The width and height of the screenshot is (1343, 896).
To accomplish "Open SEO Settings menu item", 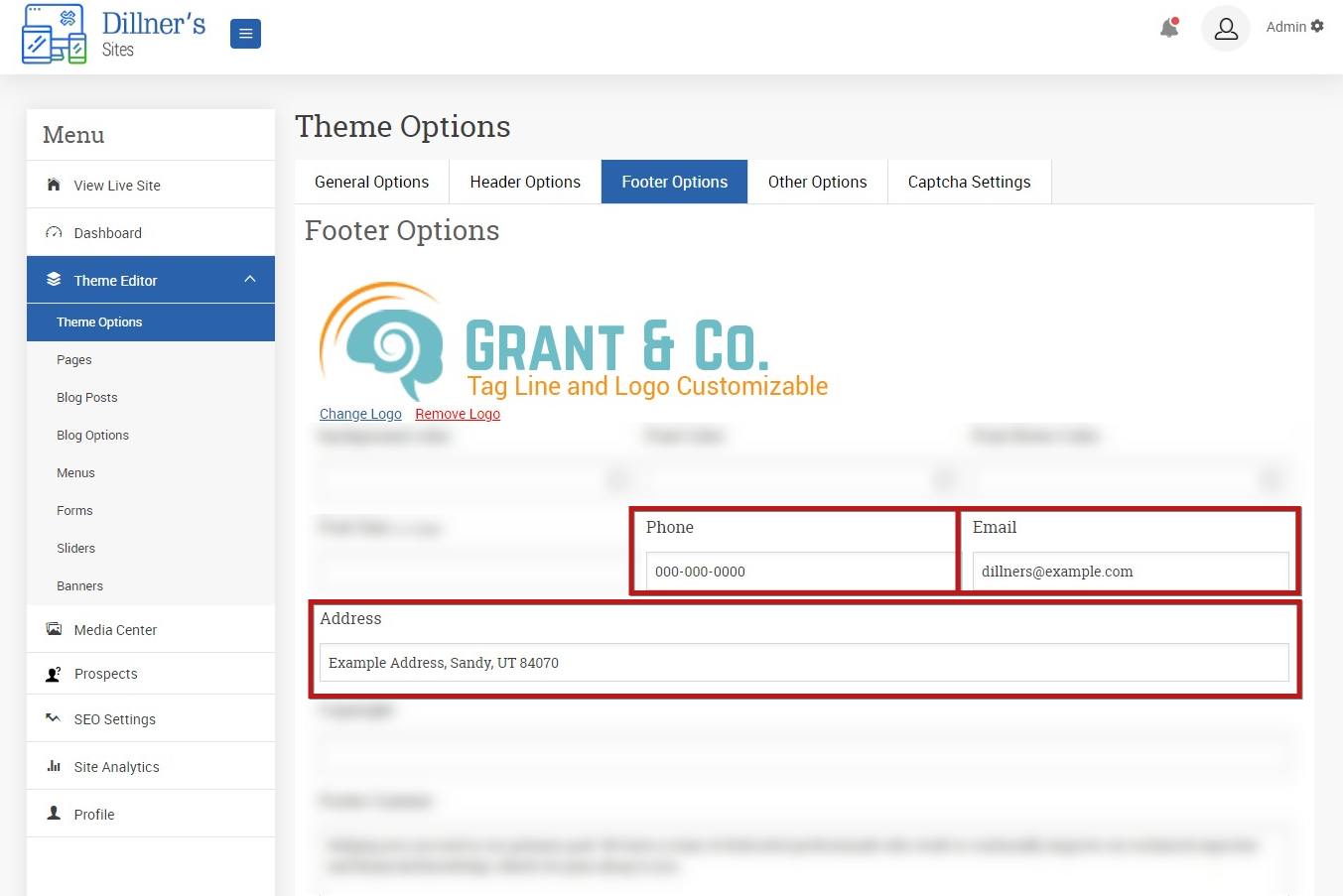I will pyautogui.click(x=151, y=718).
